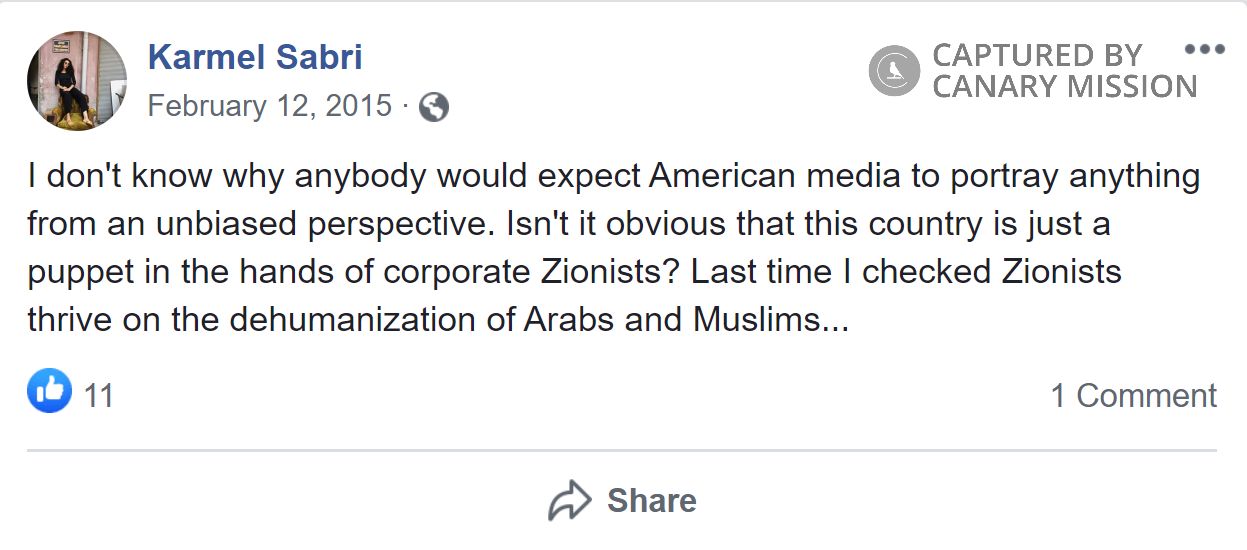Click the thumbs-up Like reaction icon

pyautogui.click(x=49, y=391)
